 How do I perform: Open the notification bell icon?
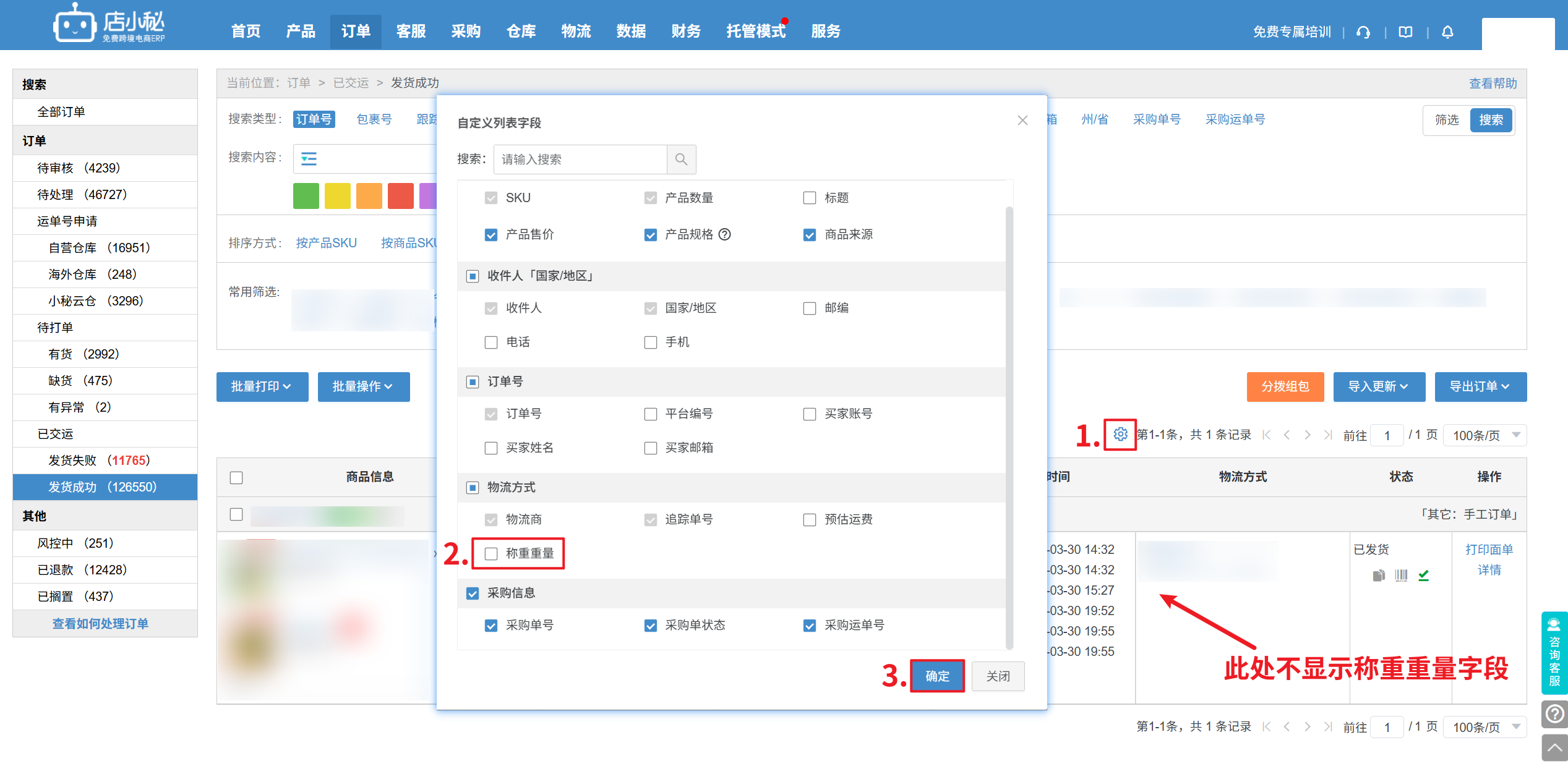click(1447, 32)
